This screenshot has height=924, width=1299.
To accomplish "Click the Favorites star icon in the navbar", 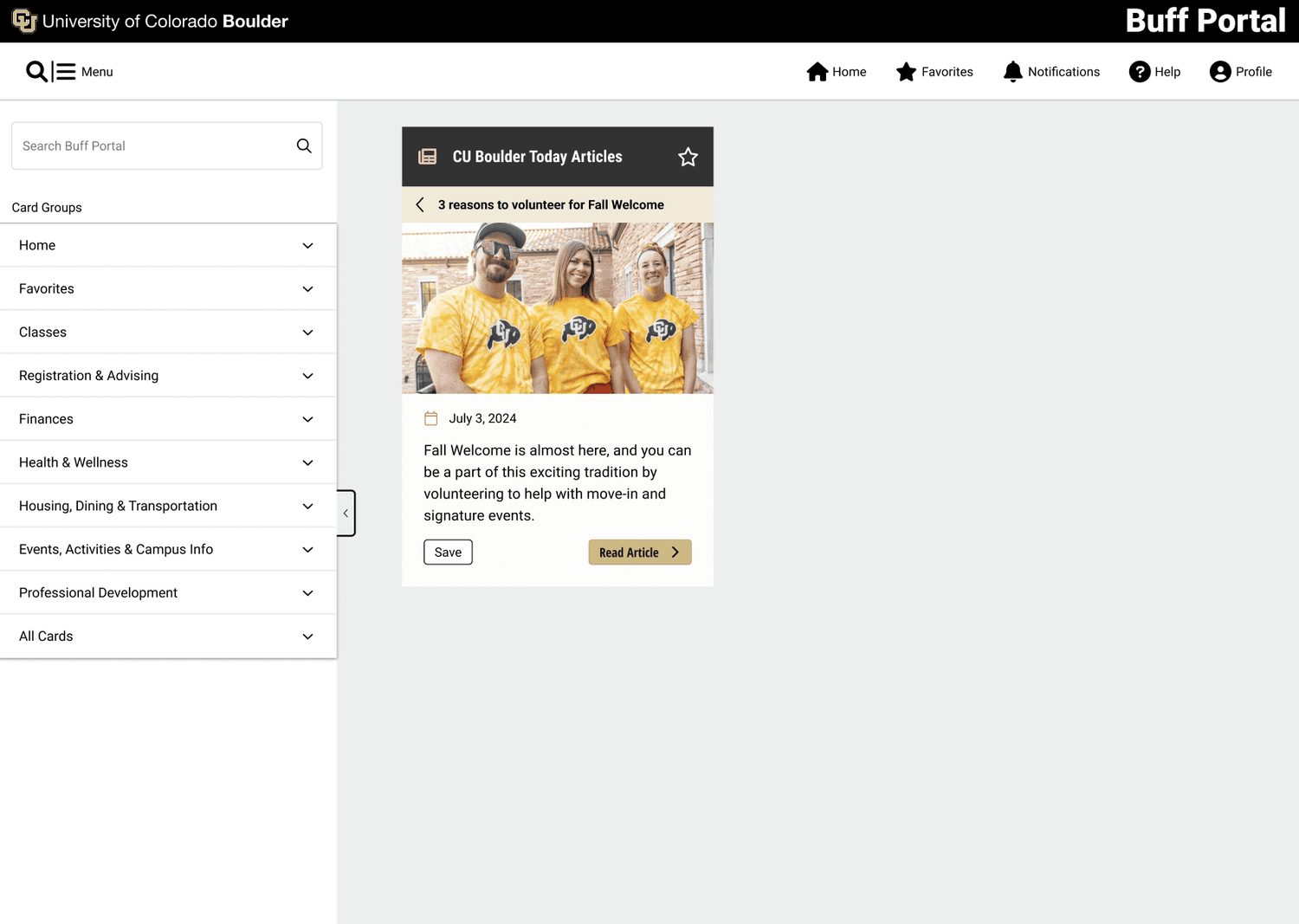I will 906,72.
